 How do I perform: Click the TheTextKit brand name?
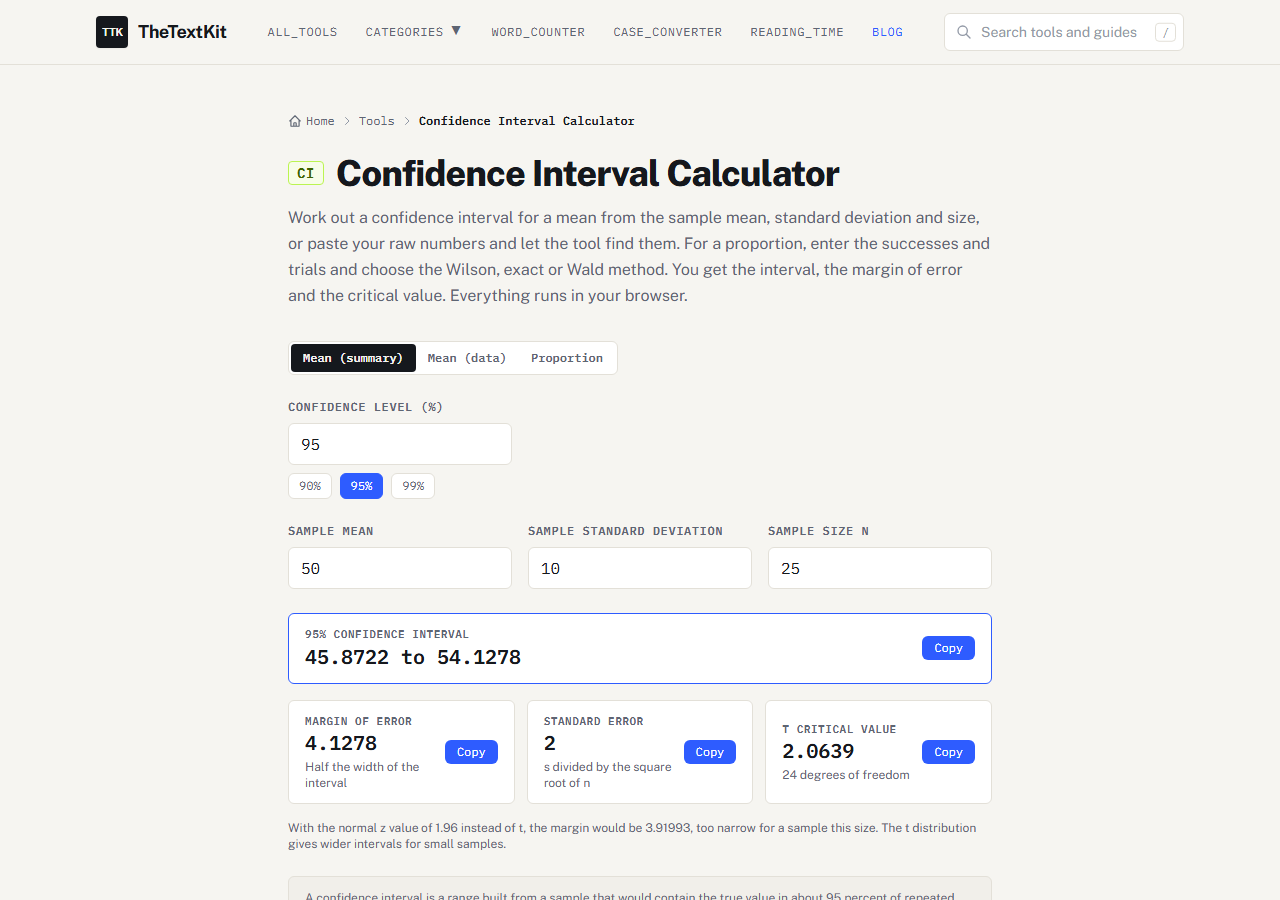click(182, 32)
